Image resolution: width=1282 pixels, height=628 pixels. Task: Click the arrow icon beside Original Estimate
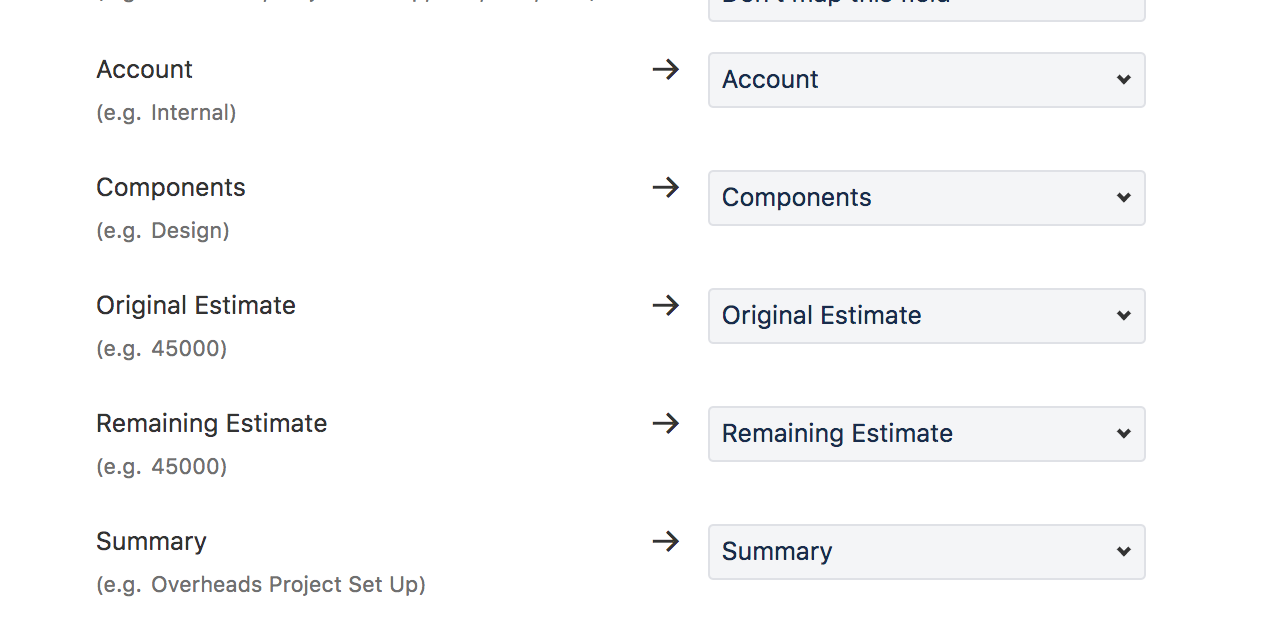click(x=665, y=305)
